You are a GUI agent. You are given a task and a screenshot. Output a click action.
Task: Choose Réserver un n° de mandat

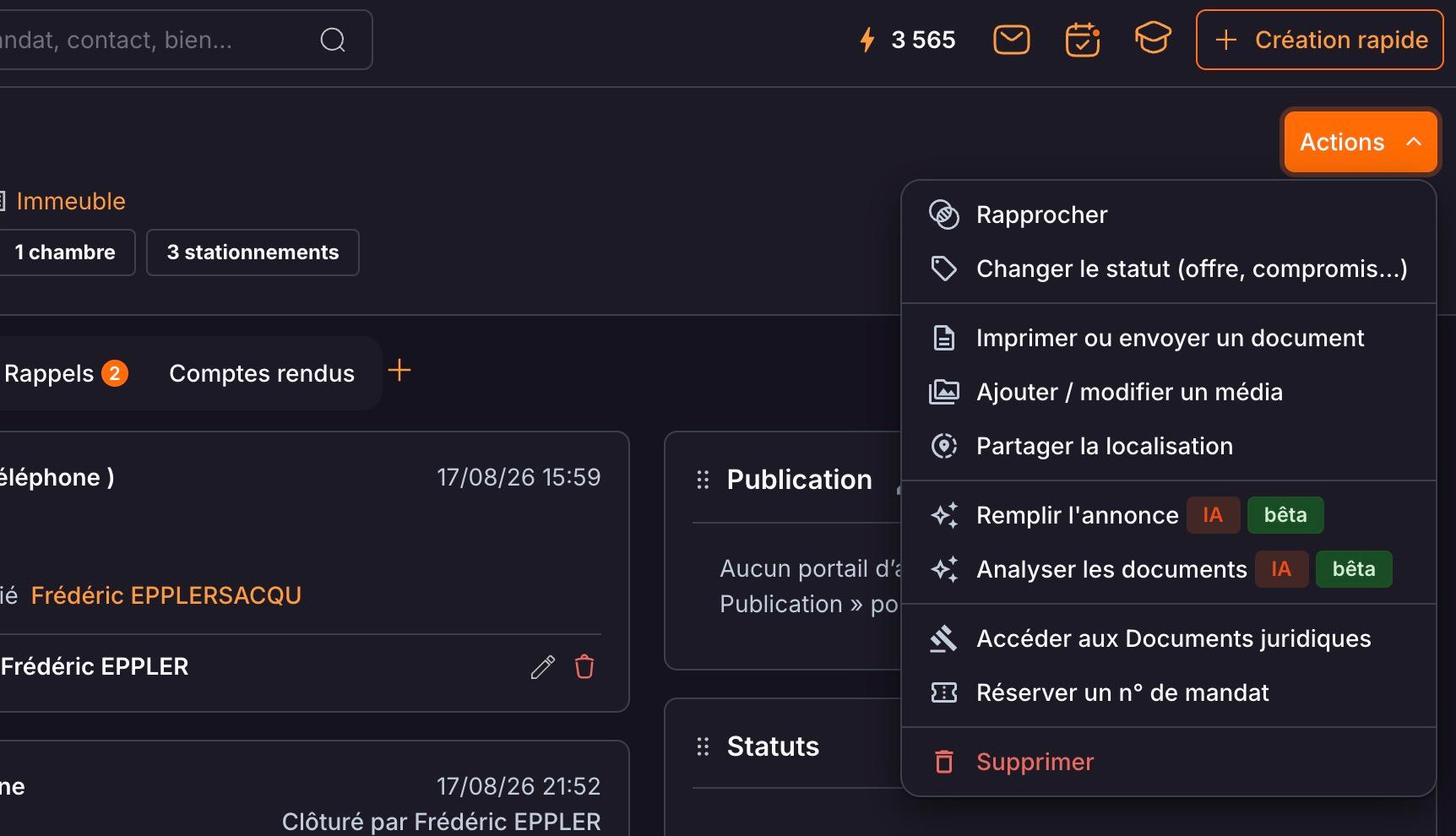click(x=1169, y=692)
